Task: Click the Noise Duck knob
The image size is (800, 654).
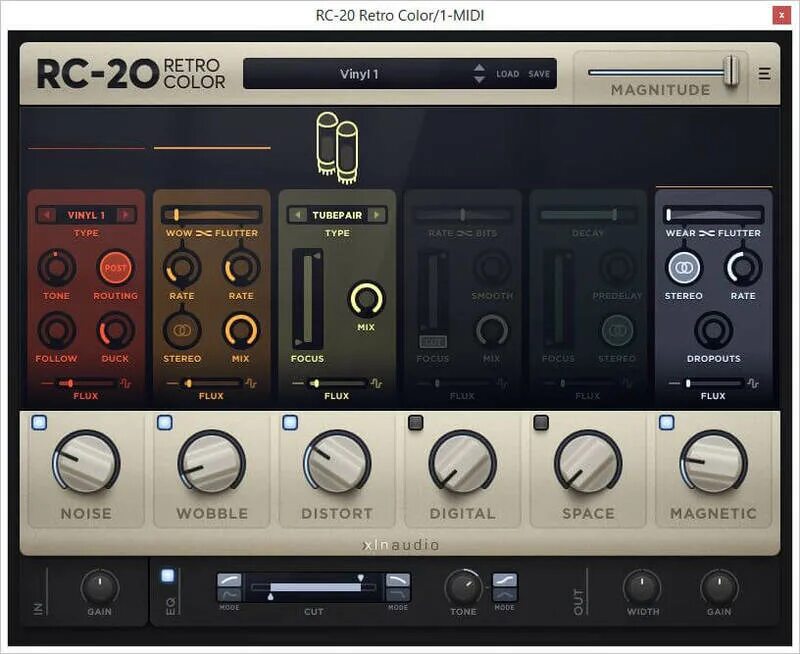Action: click(115, 331)
